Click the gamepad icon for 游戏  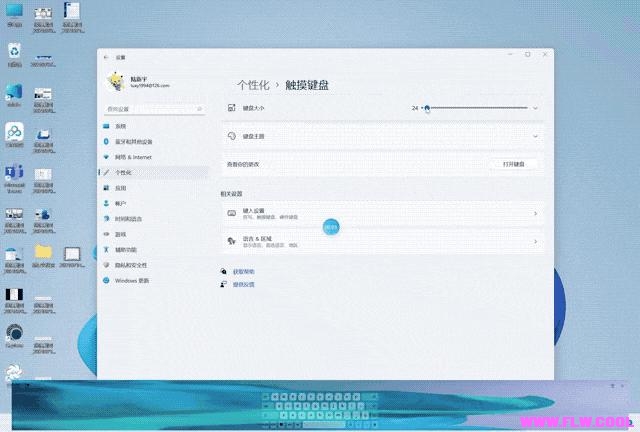point(107,234)
